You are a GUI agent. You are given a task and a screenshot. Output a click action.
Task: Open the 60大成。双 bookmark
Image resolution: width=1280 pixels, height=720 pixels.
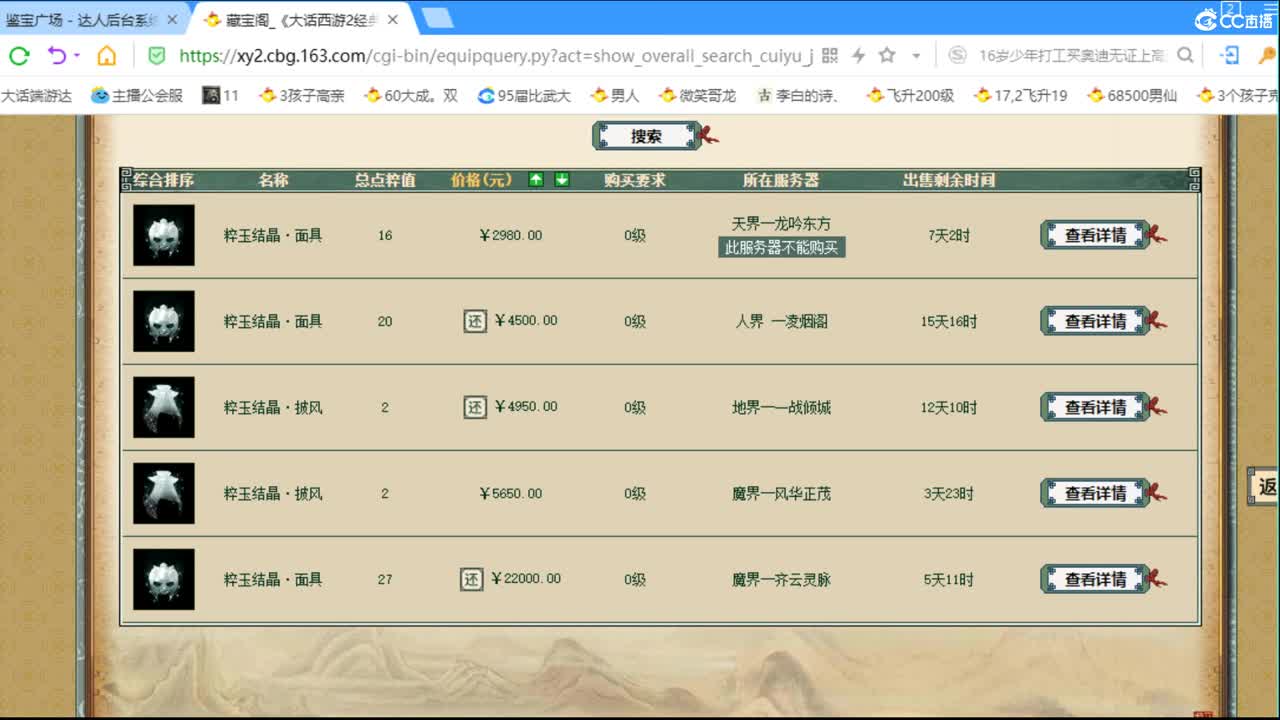pyautogui.click(x=411, y=96)
